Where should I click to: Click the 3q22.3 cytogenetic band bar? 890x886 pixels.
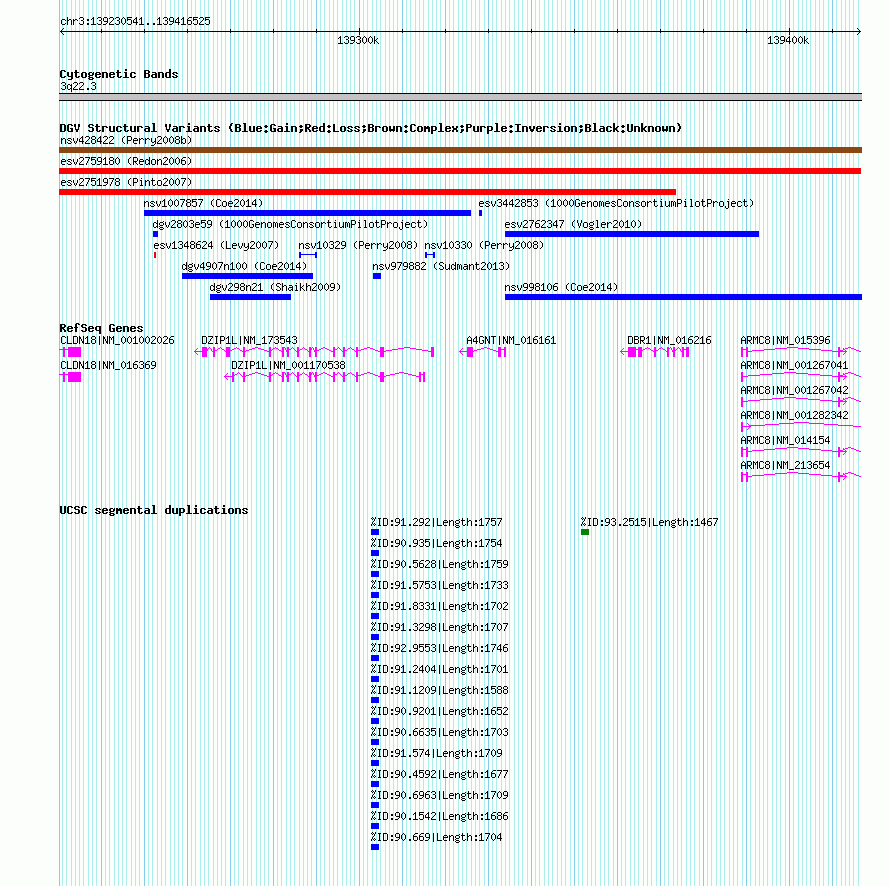[460, 97]
